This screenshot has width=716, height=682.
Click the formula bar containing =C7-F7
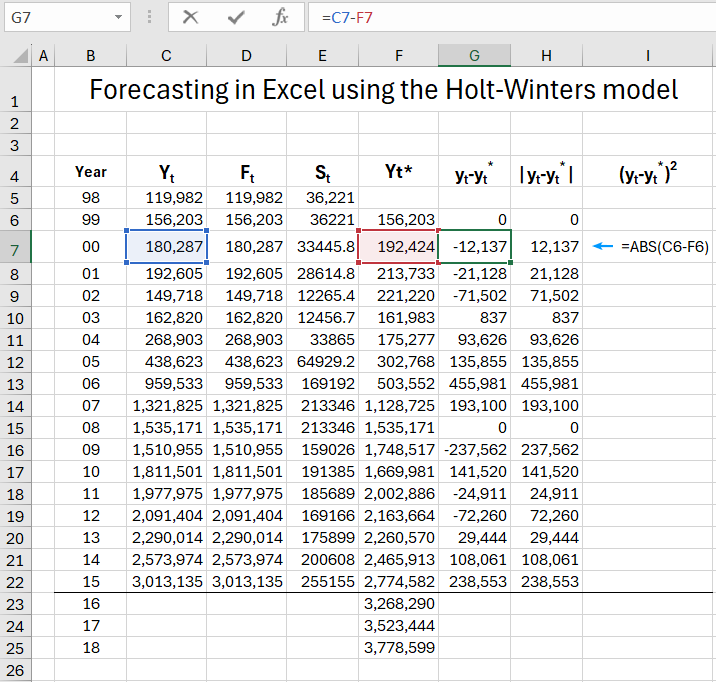tap(511, 17)
